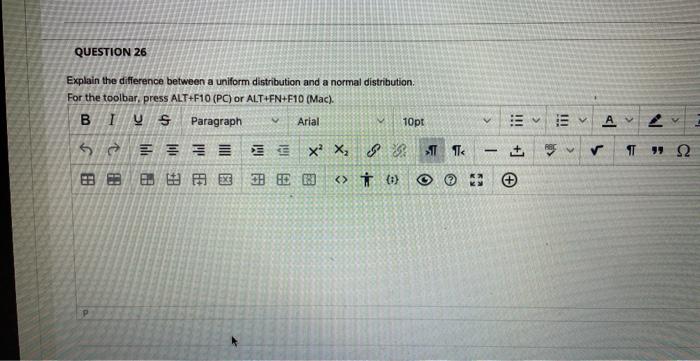Apply numbered list formatting
This screenshot has width=700, height=361.
pyautogui.click(x=561, y=120)
